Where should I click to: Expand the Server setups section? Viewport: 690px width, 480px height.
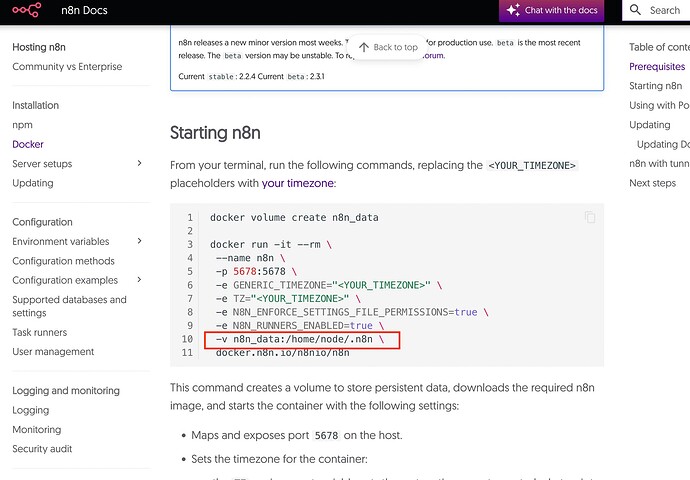(x=139, y=164)
